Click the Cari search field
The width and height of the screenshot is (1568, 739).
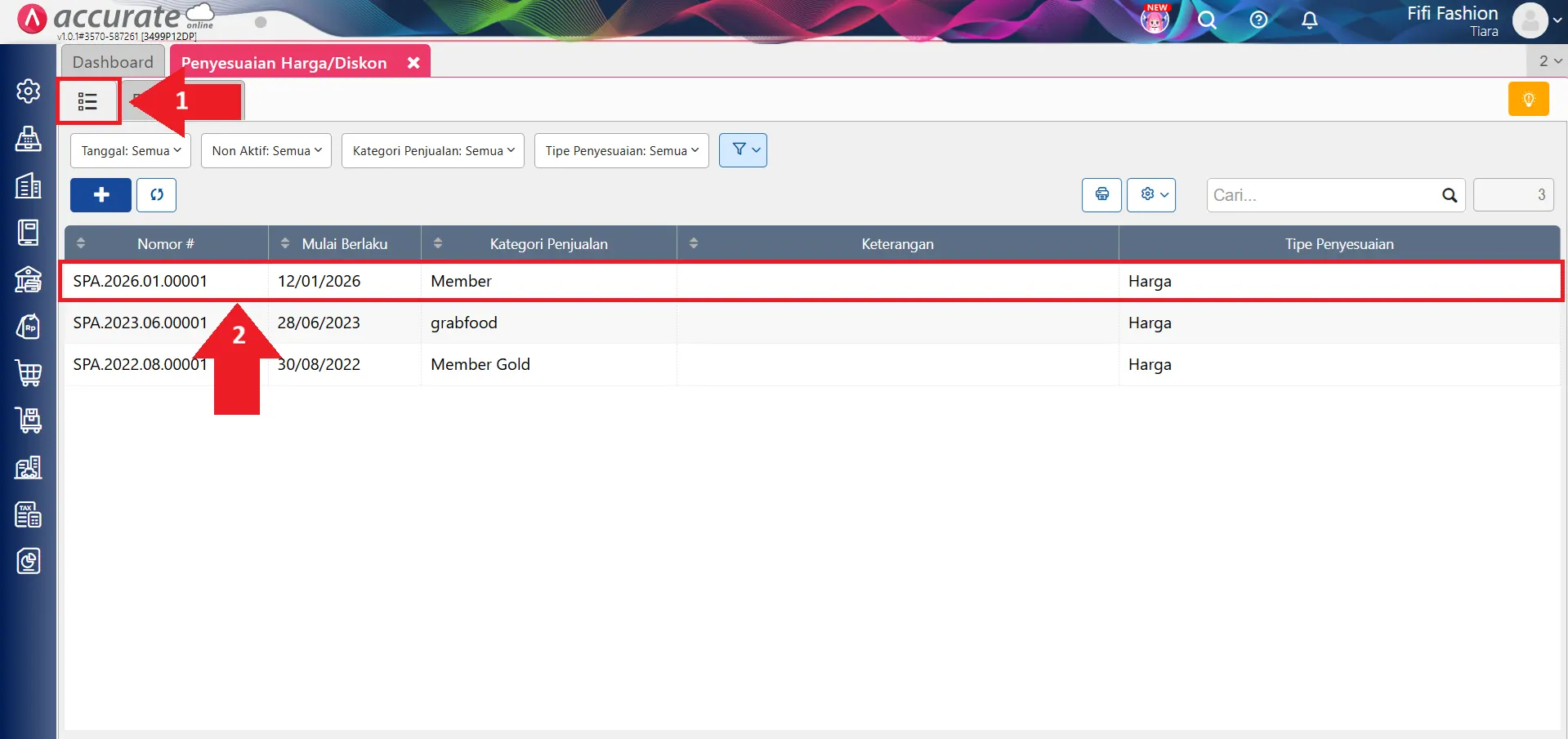coord(1324,195)
